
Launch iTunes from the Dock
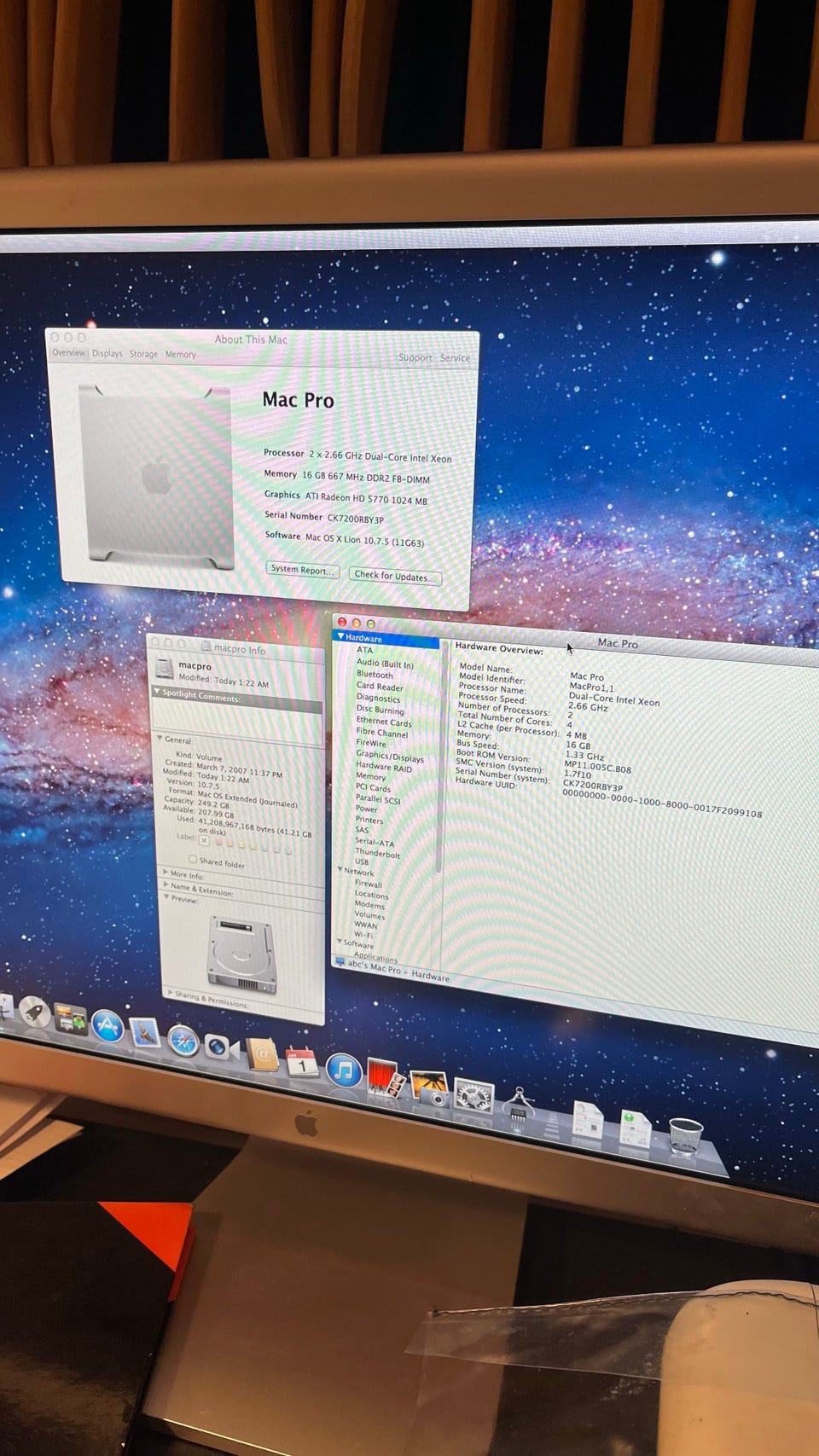click(344, 1070)
